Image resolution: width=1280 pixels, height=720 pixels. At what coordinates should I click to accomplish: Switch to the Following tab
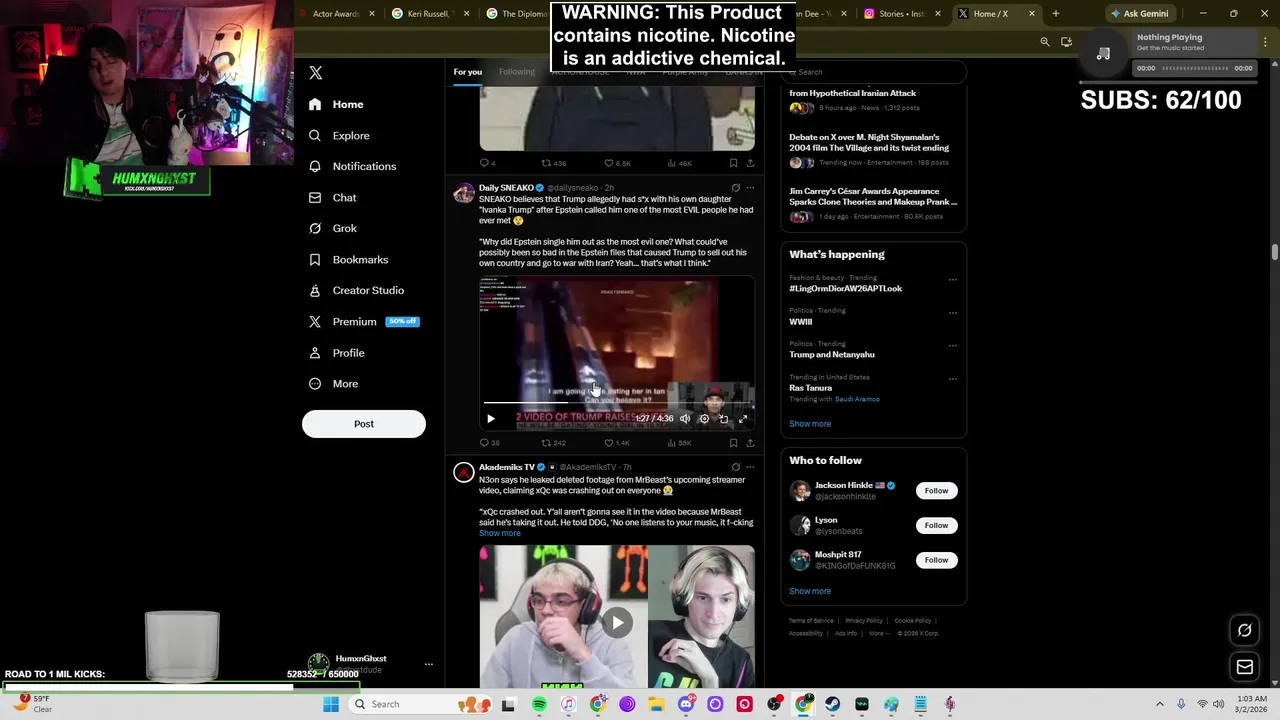tap(517, 72)
